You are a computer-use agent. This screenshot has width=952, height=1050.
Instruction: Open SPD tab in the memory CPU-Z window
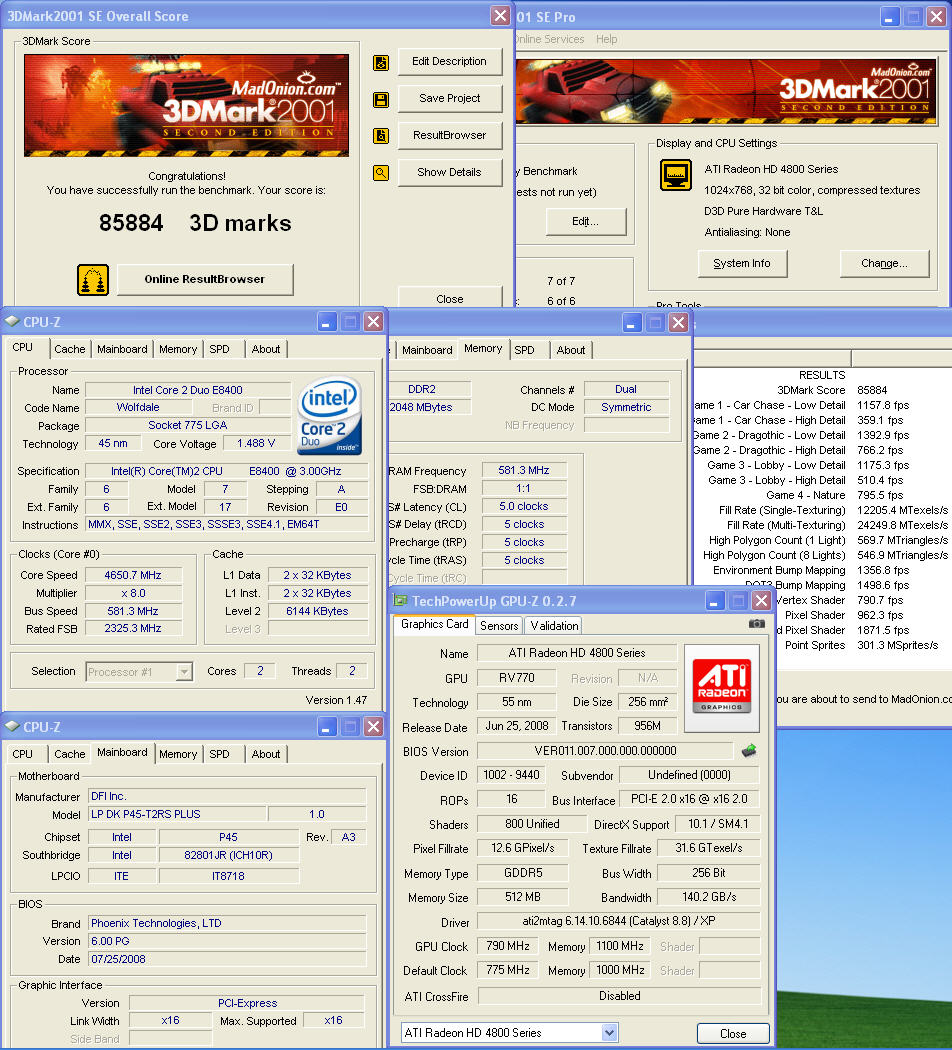524,350
